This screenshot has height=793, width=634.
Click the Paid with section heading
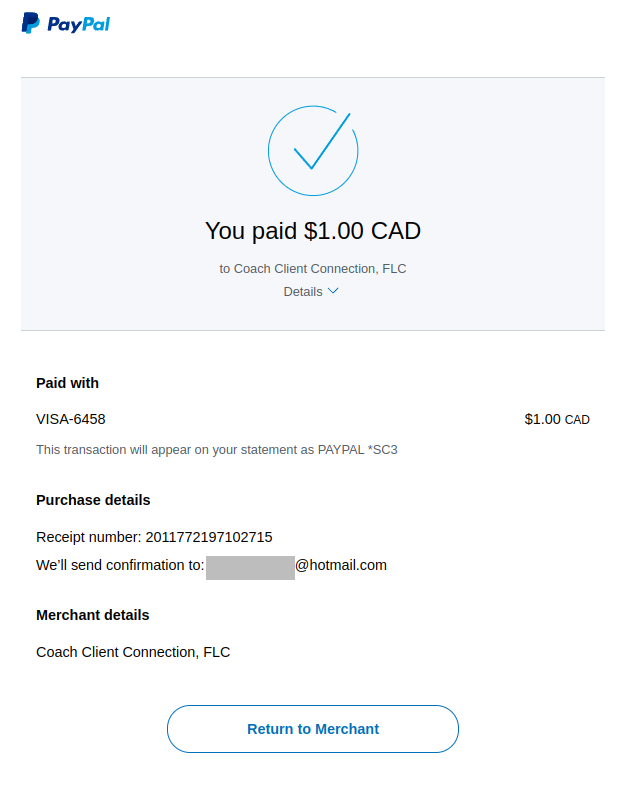67,383
